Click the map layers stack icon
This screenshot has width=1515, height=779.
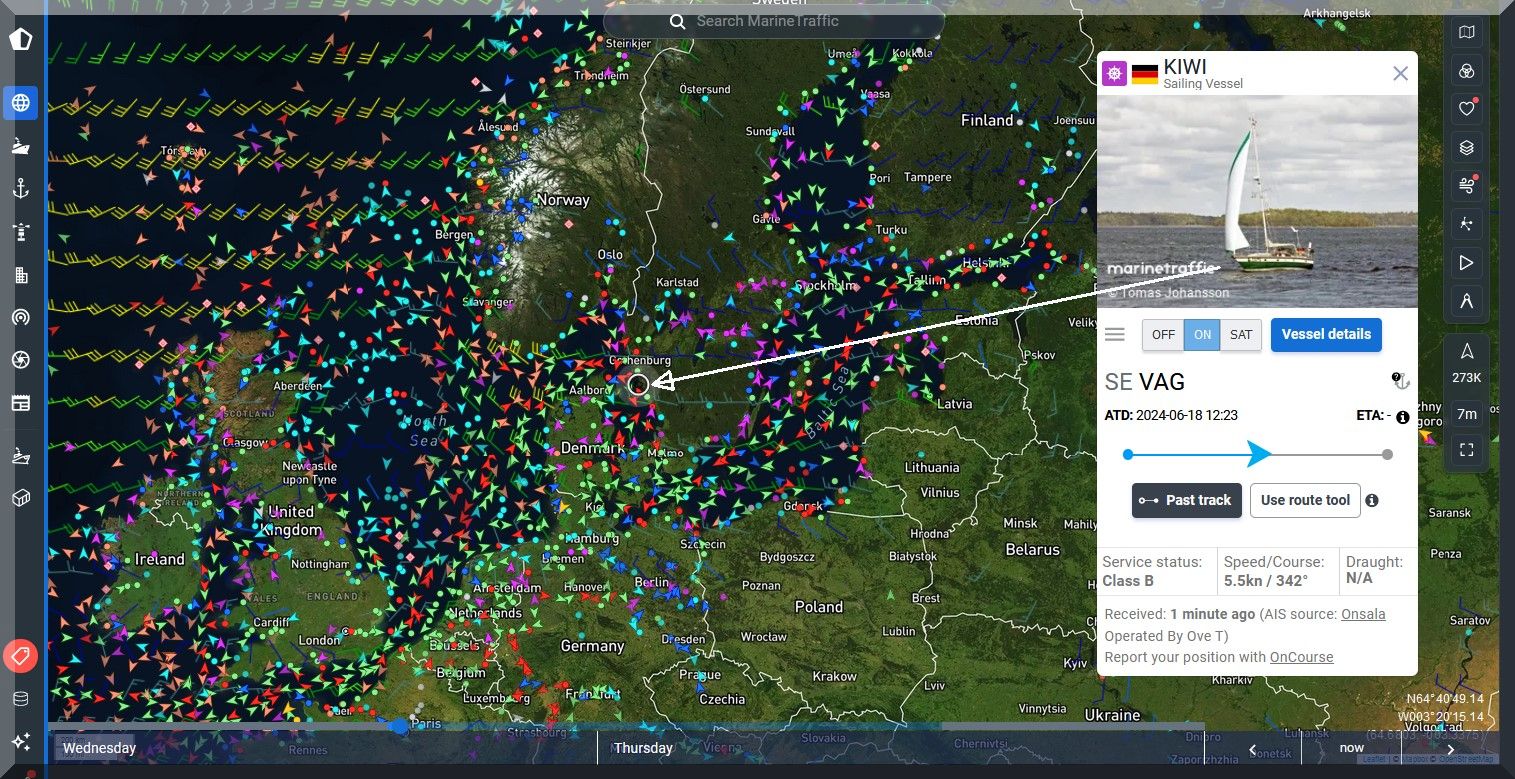1466,148
